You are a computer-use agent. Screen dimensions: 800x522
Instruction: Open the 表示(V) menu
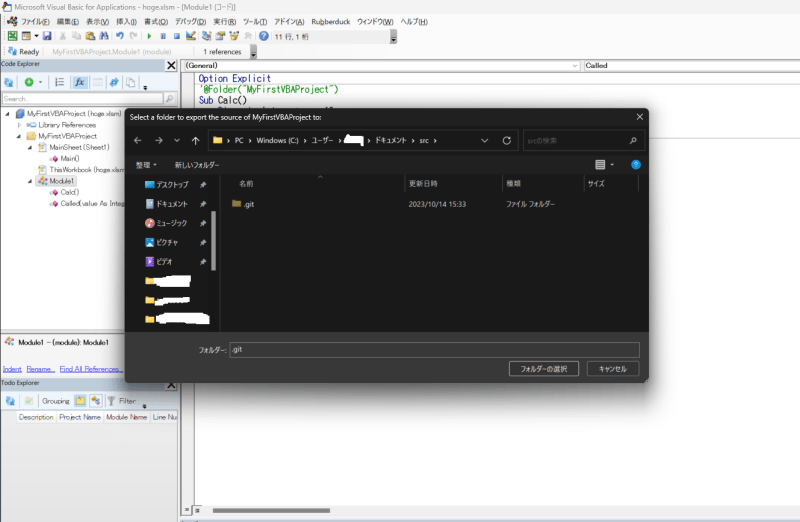[97, 22]
